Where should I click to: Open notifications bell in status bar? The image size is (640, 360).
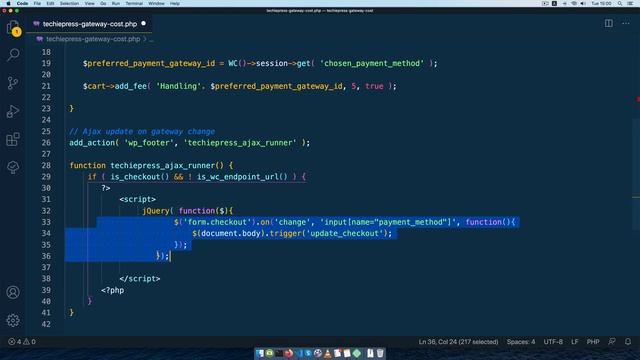(x=628, y=342)
